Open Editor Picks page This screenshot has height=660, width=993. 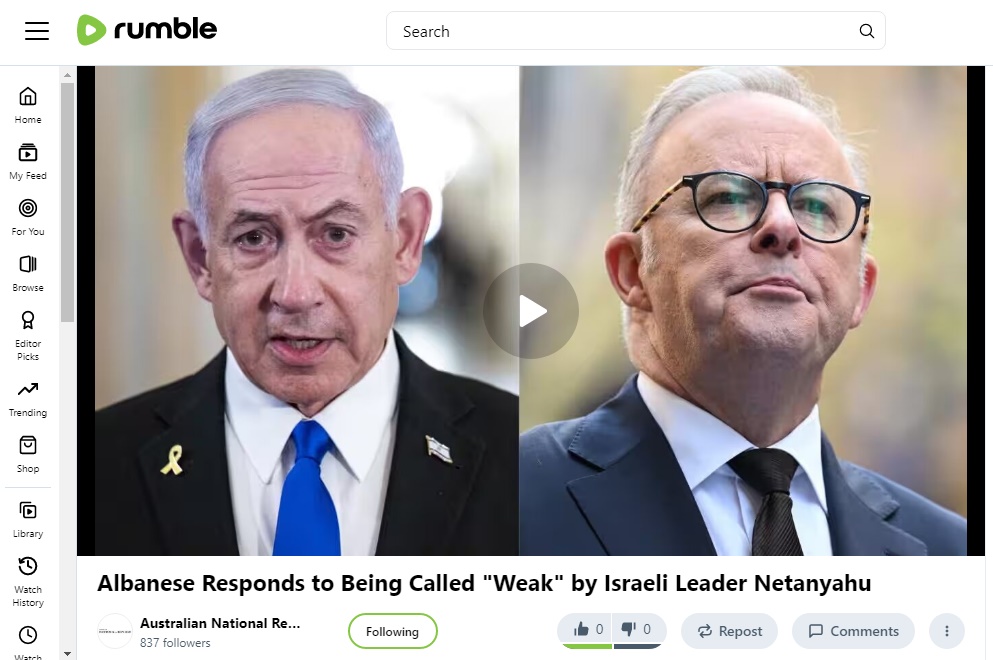coord(28,336)
